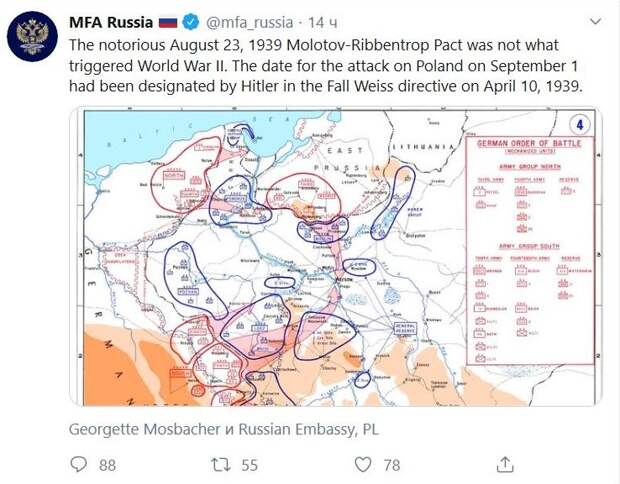This screenshot has width=620, height=484.
Task: Click the reply count 88
Action: click(108, 465)
